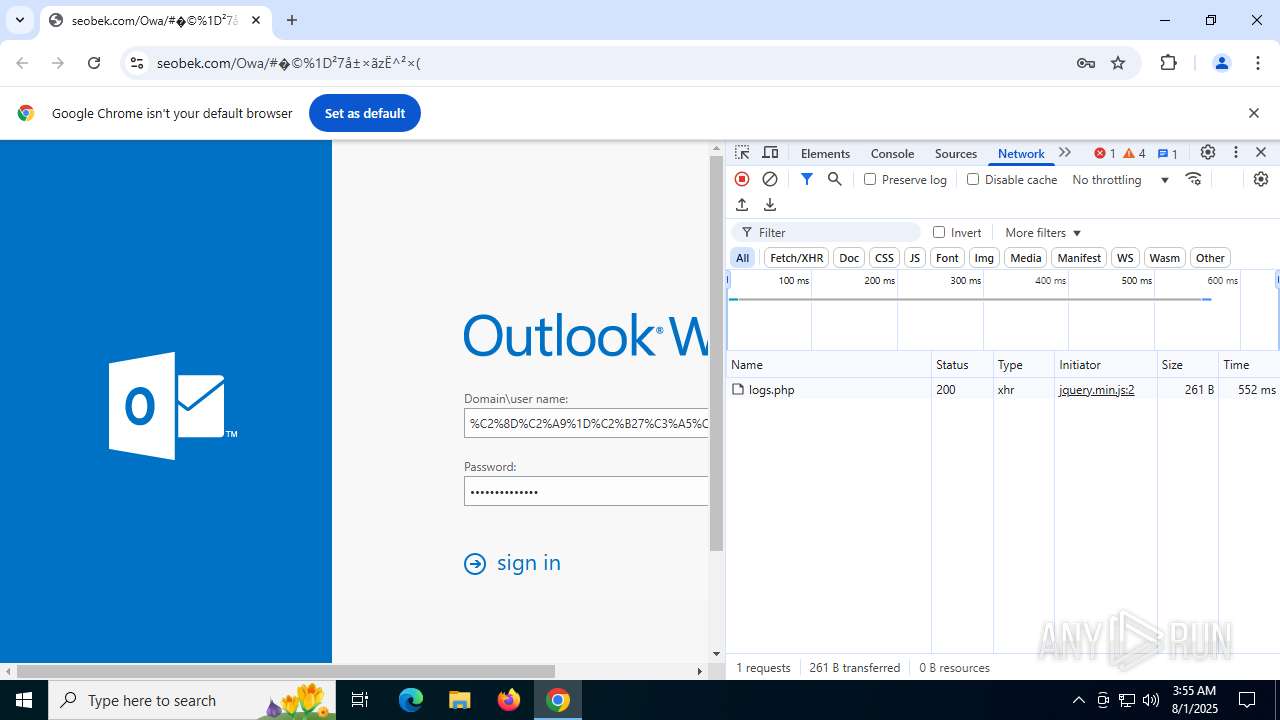
Task: Enable Disable cache checkbox
Action: [x=973, y=179]
